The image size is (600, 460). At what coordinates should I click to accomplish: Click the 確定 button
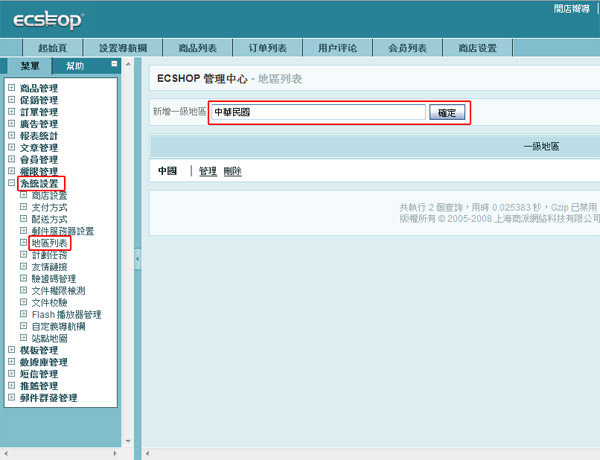[x=447, y=113]
